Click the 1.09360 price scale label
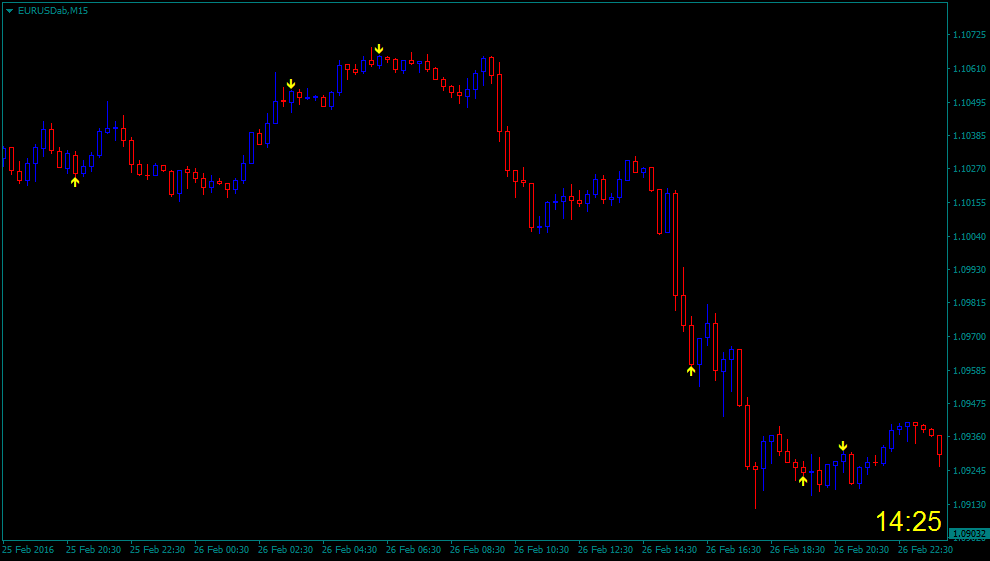This screenshot has width=990, height=561. [969, 437]
